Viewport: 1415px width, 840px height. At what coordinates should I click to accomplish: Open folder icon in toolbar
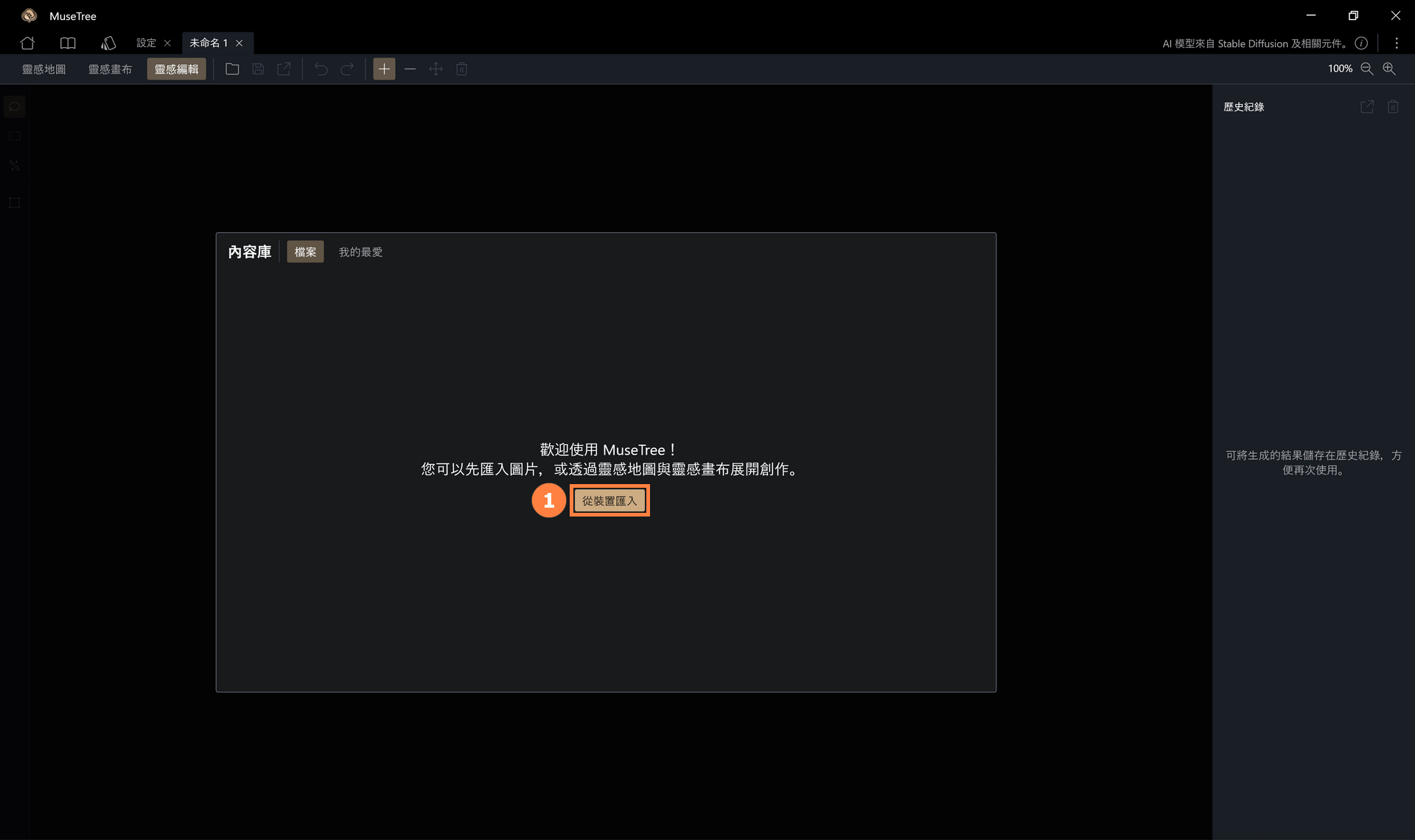click(232, 69)
